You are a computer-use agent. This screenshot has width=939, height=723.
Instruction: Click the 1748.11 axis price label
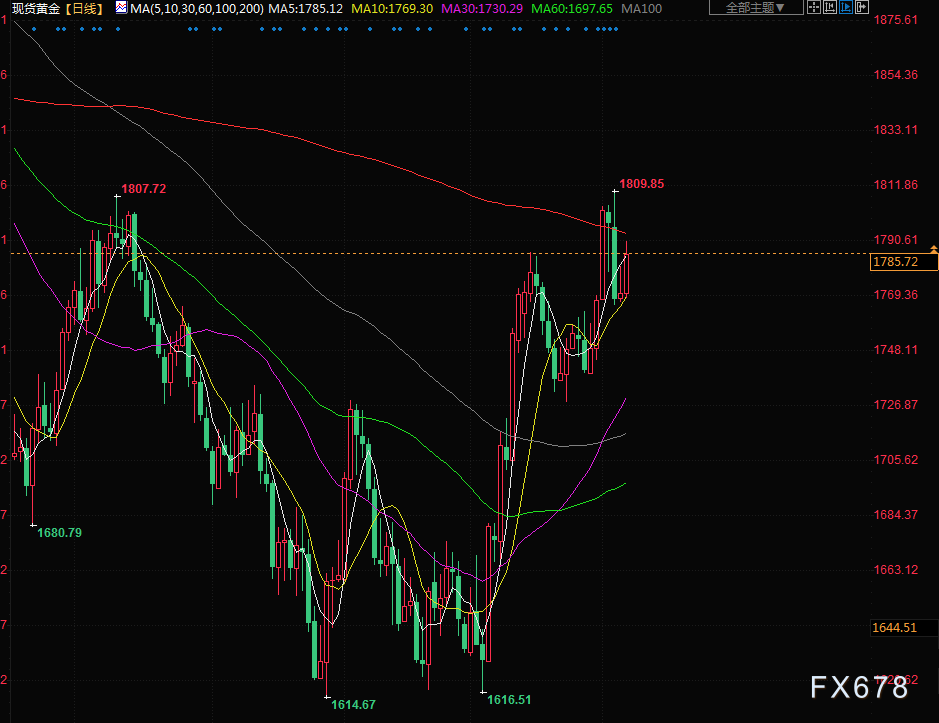point(895,350)
